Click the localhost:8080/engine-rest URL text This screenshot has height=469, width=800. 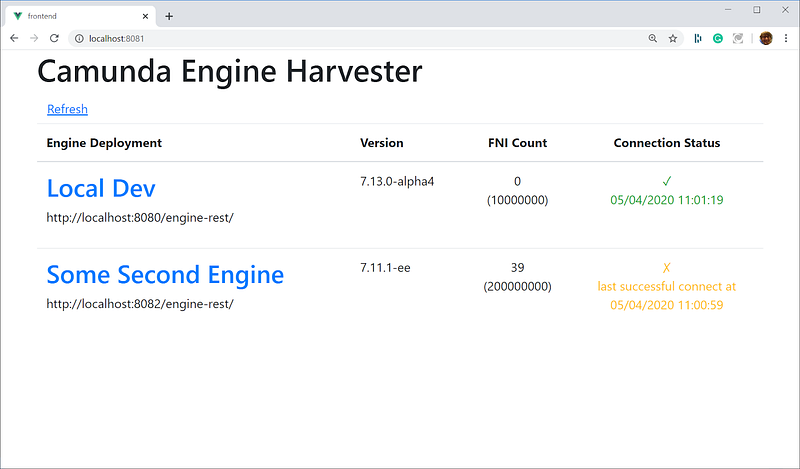140,218
